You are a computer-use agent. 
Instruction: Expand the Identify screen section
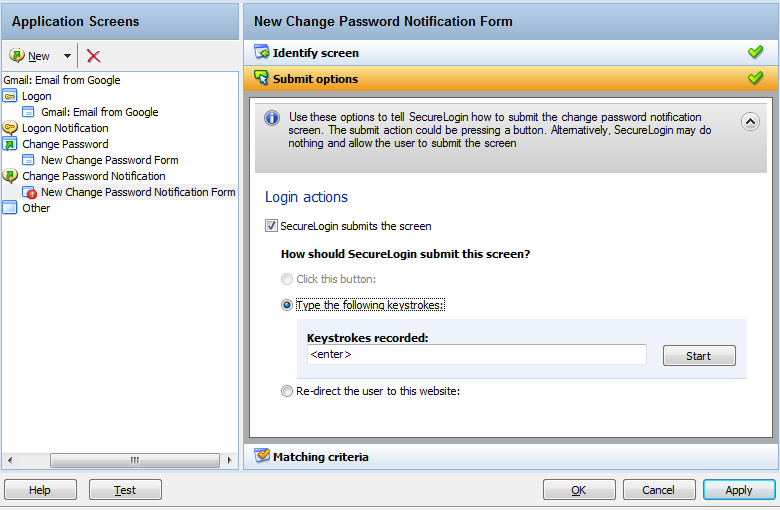[315, 53]
